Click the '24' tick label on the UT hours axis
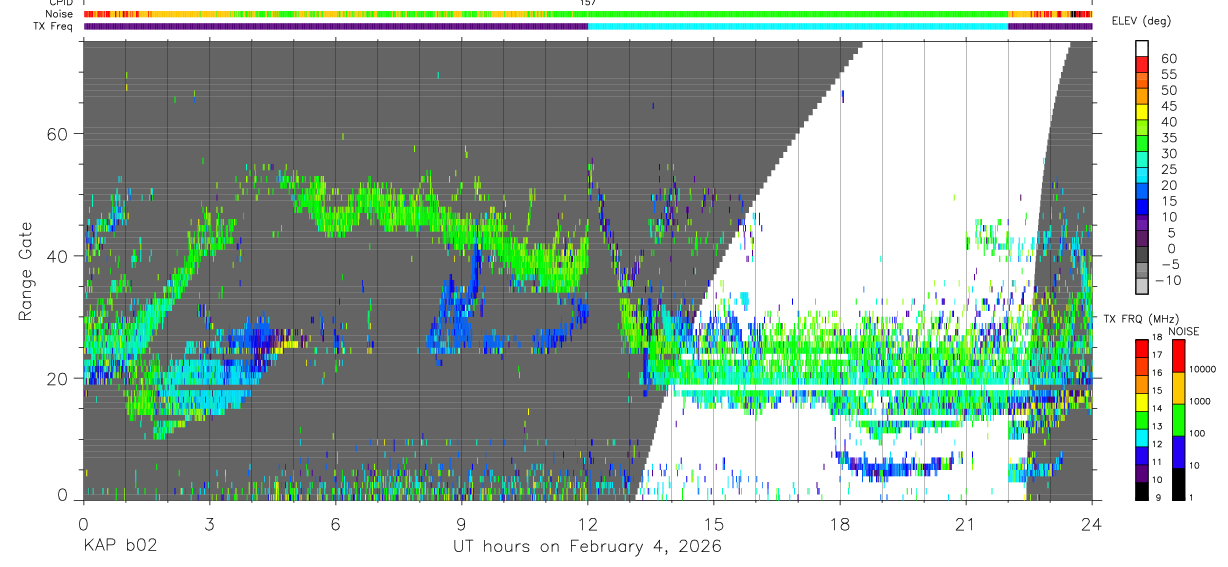 point(1092,524)
